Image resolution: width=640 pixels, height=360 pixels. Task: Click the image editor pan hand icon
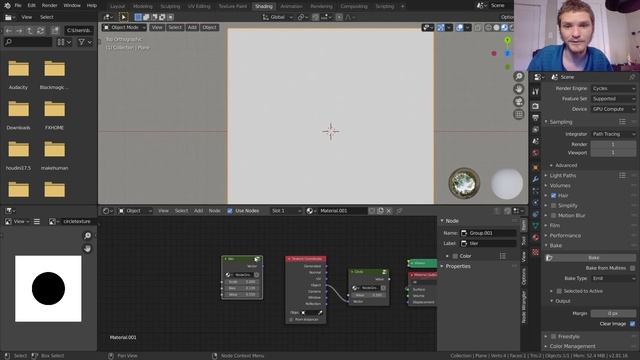coord(87,249)
